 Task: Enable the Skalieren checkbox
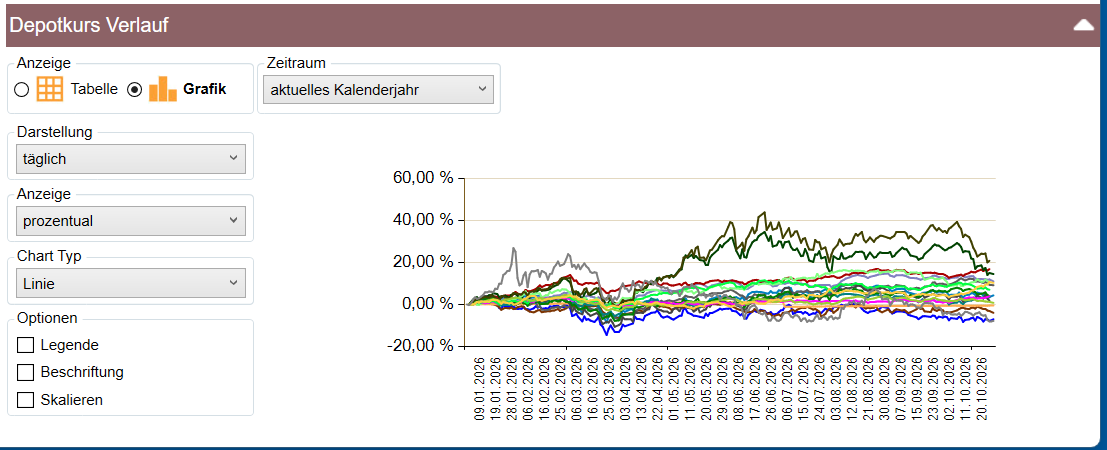coord(25,400)
